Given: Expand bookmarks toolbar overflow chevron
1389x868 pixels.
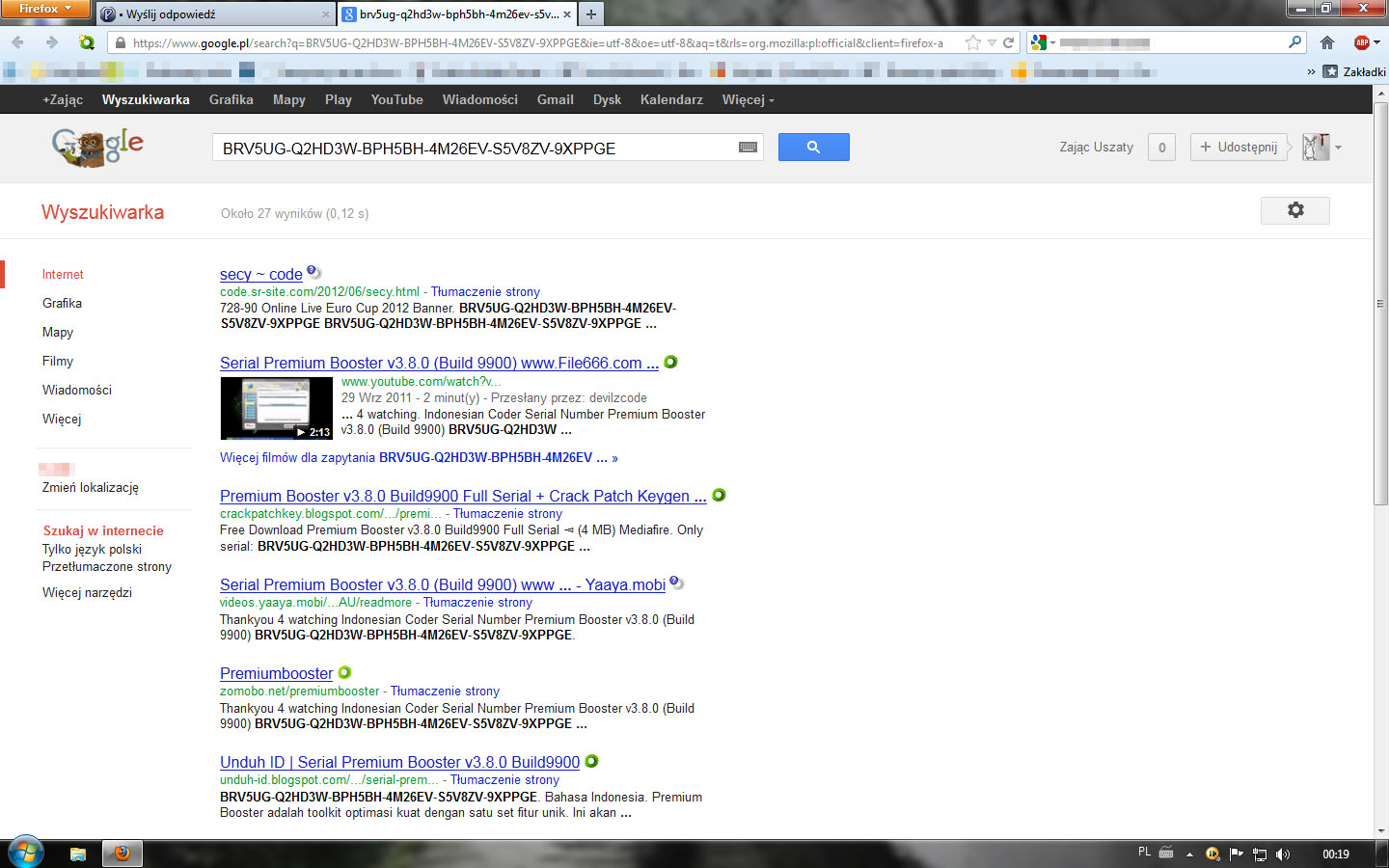Looking at the screenshot, I should (1311, 71).
